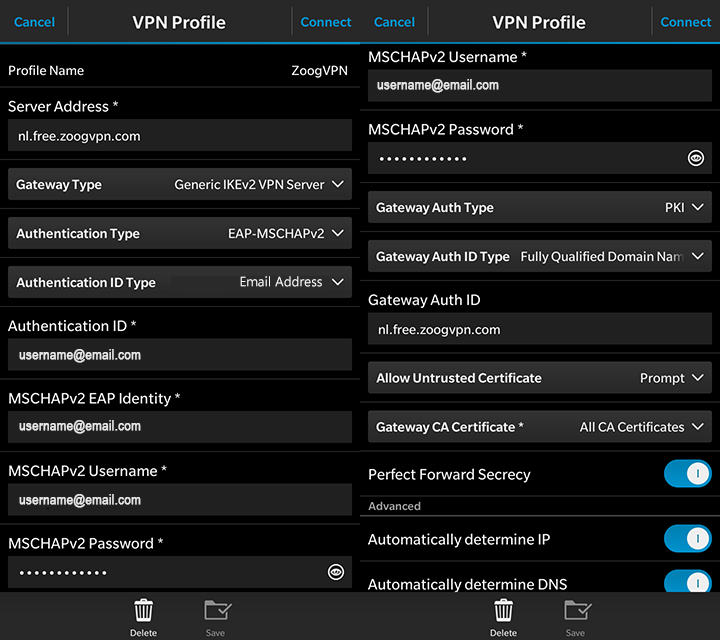Click Delete trash icon in left screen
The image size is (720, 640).
pos(143,612)
